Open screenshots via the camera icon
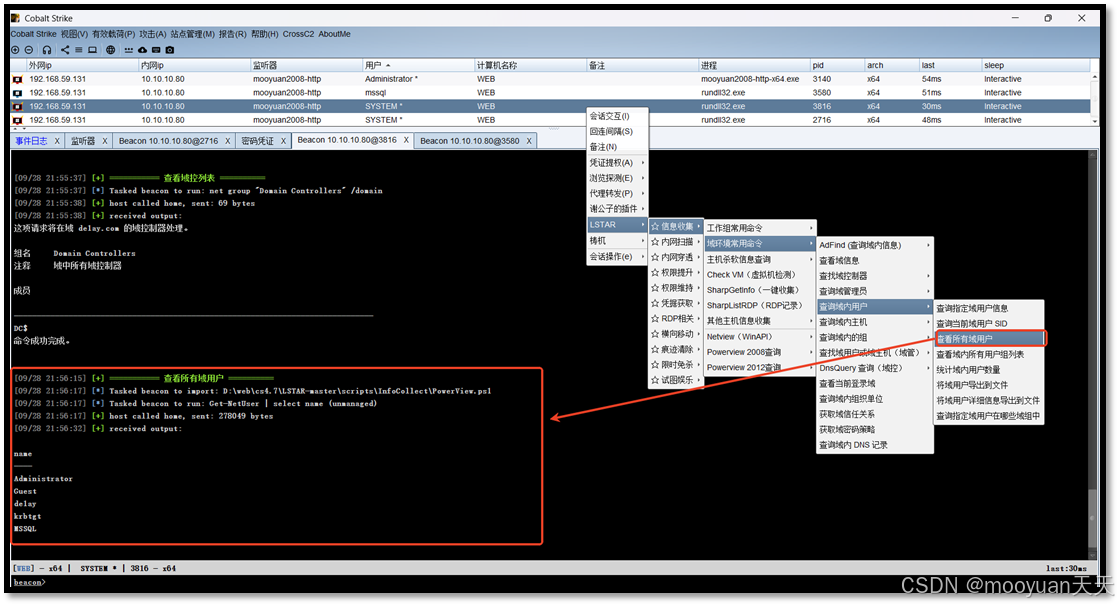 click(x=169, y=50)
